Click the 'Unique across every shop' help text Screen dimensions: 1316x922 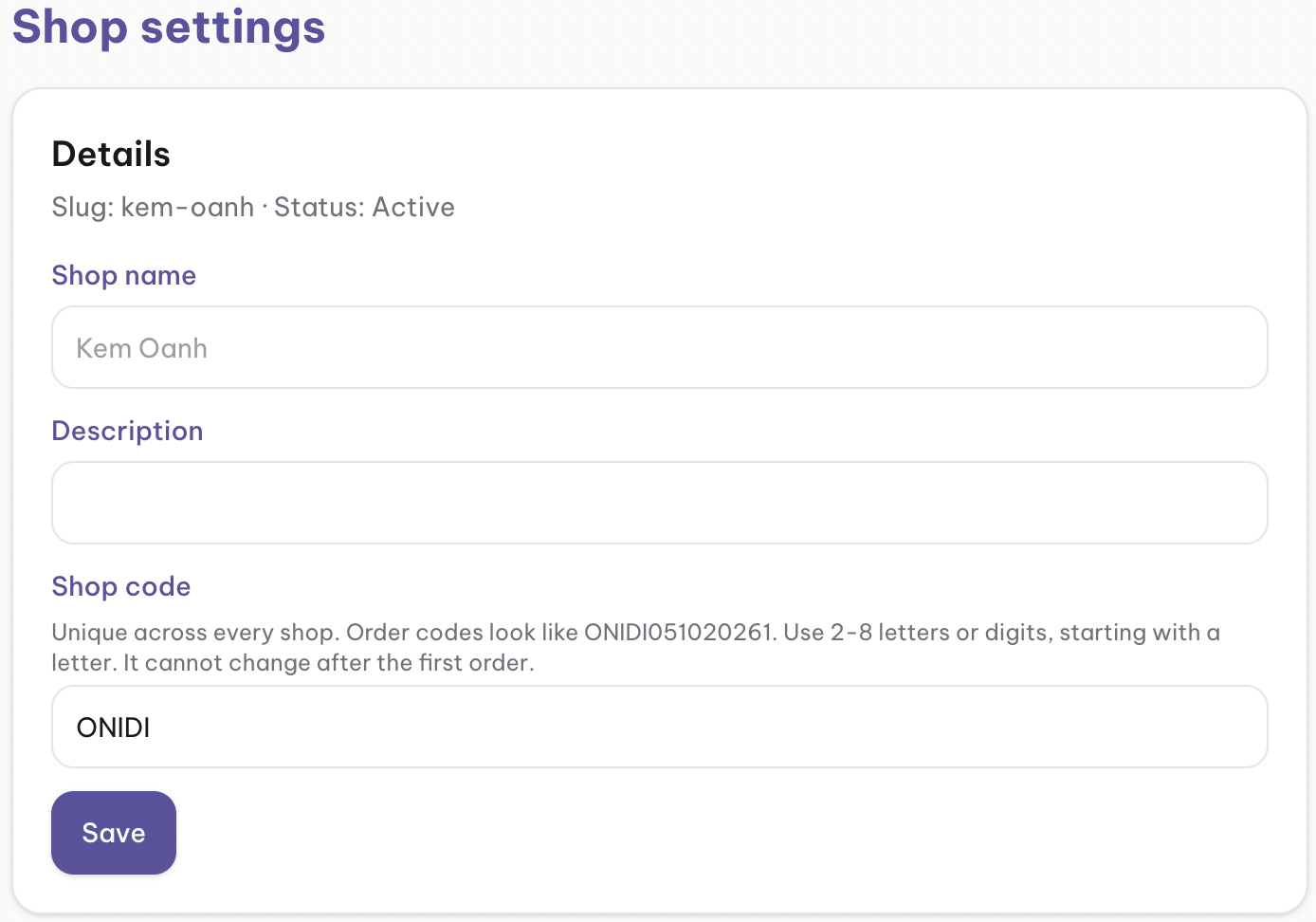point(635,647)
